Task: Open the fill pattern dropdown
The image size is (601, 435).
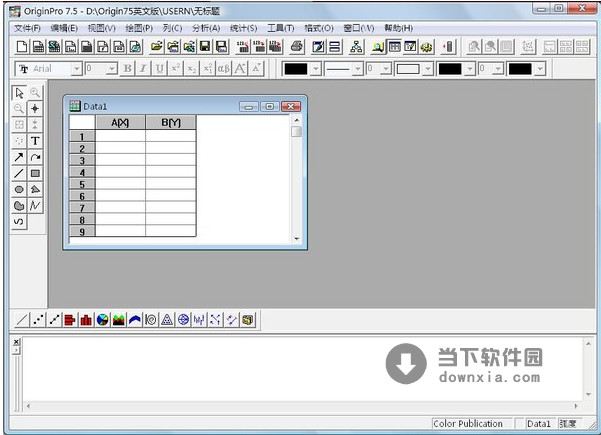Action: pyautogui.click(x=428, y=69)
